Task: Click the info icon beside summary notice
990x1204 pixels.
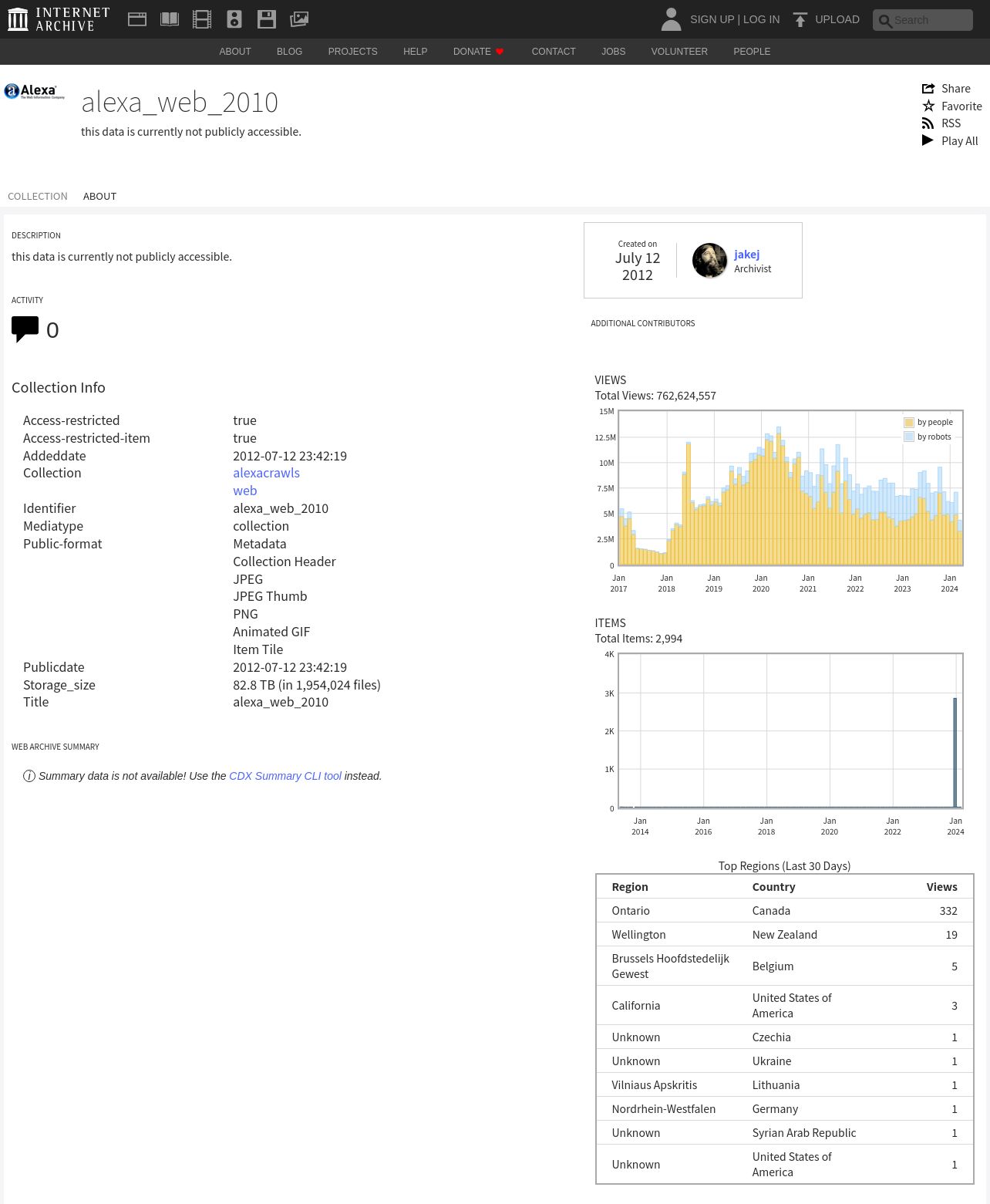Action: (x=29, y=776)
